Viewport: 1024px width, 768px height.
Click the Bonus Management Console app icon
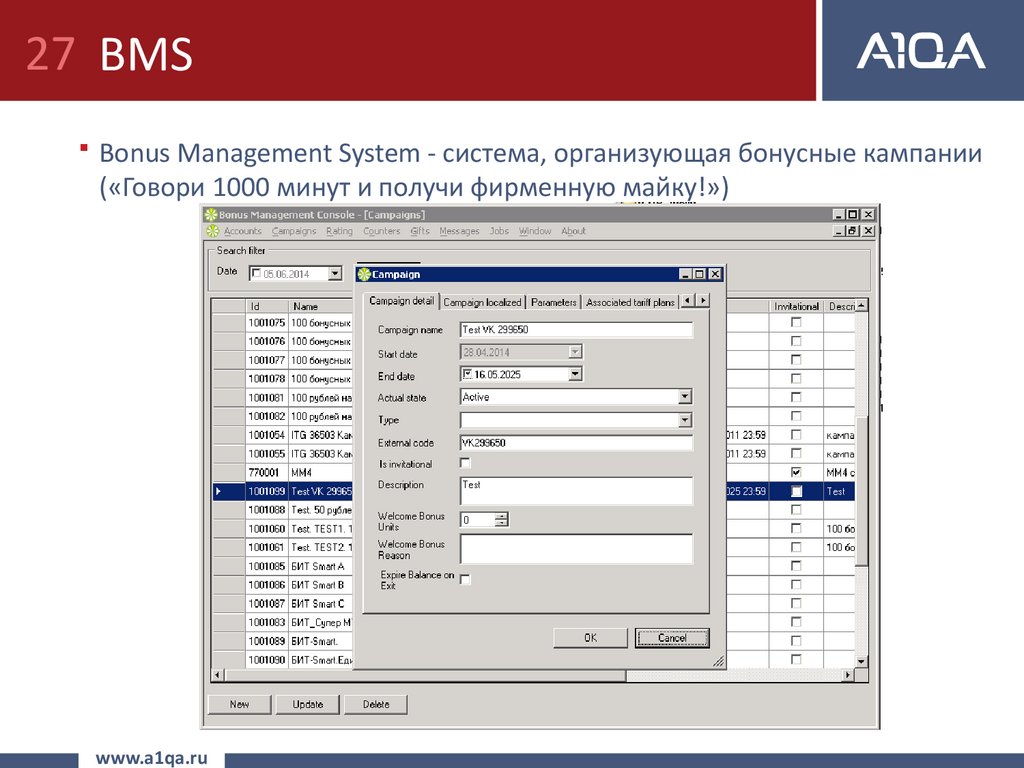pyautogui.click(x=210, y=214)
